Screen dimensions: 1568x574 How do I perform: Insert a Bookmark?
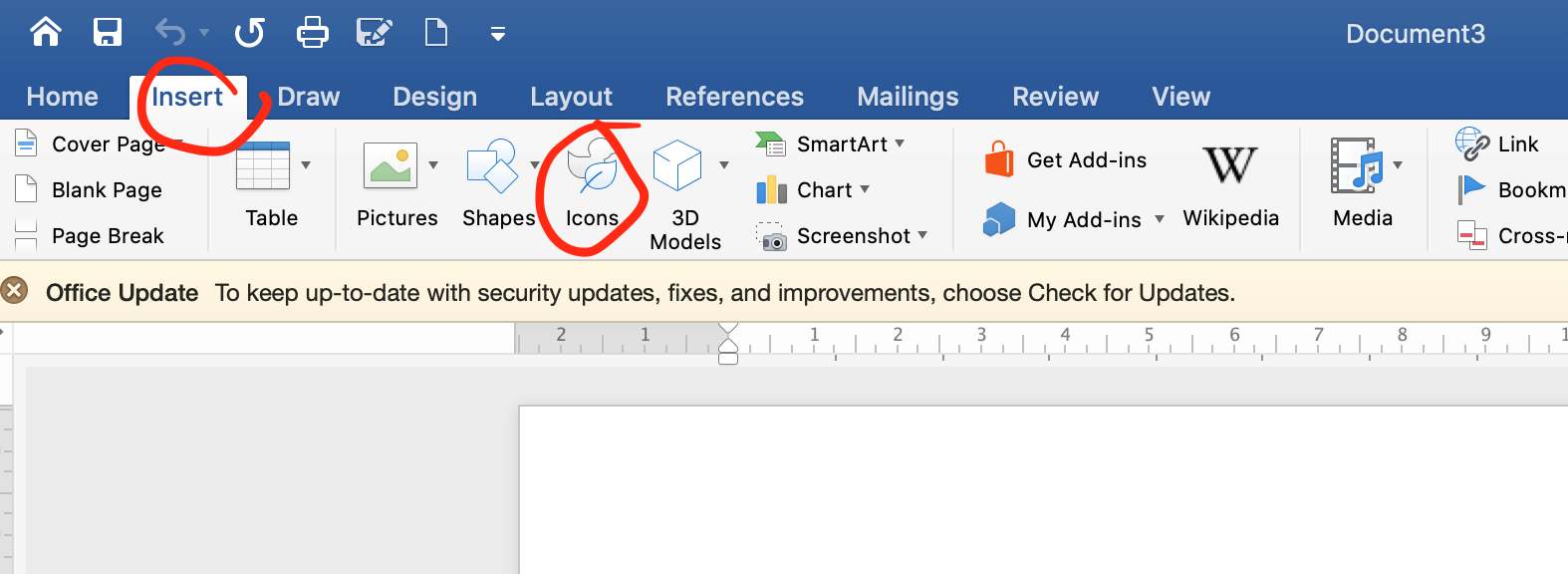(x=1511, y=190)
